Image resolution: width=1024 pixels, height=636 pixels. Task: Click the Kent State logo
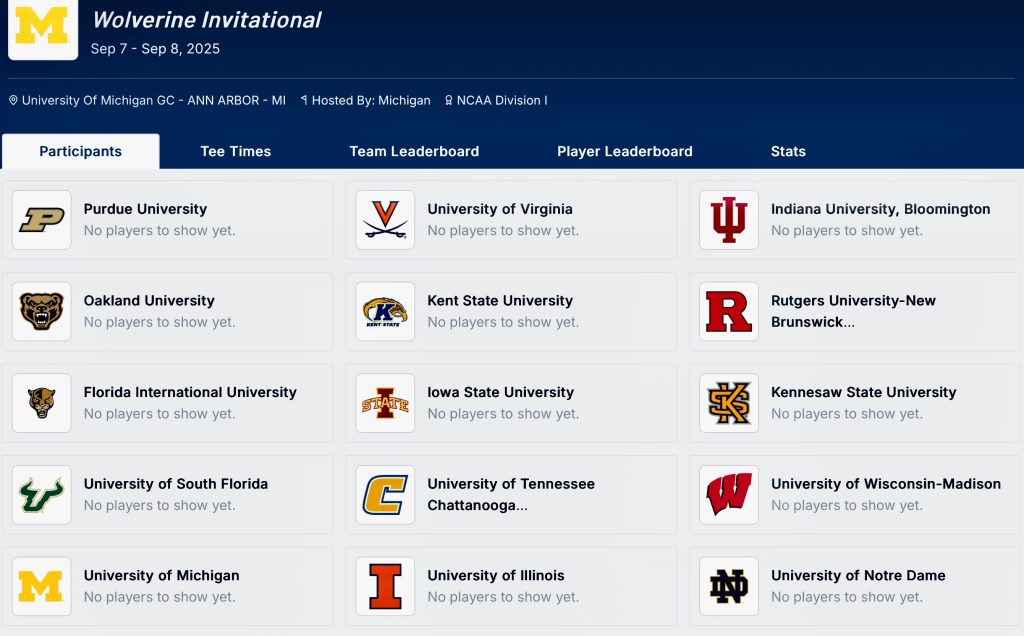click(385, 311)
